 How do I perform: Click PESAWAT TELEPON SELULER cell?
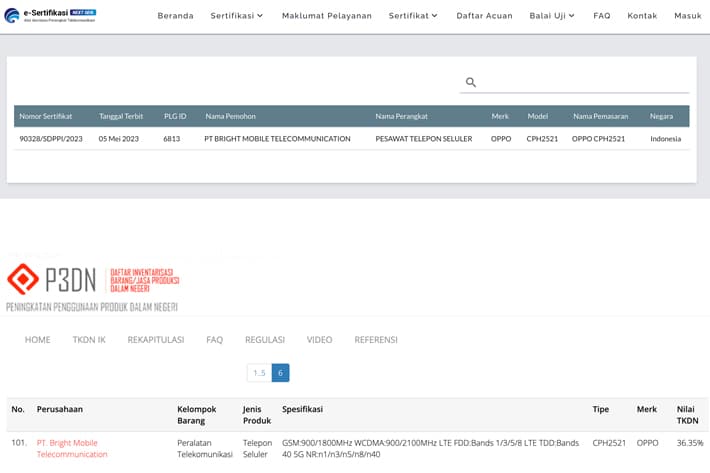click(x=424, y=139)
